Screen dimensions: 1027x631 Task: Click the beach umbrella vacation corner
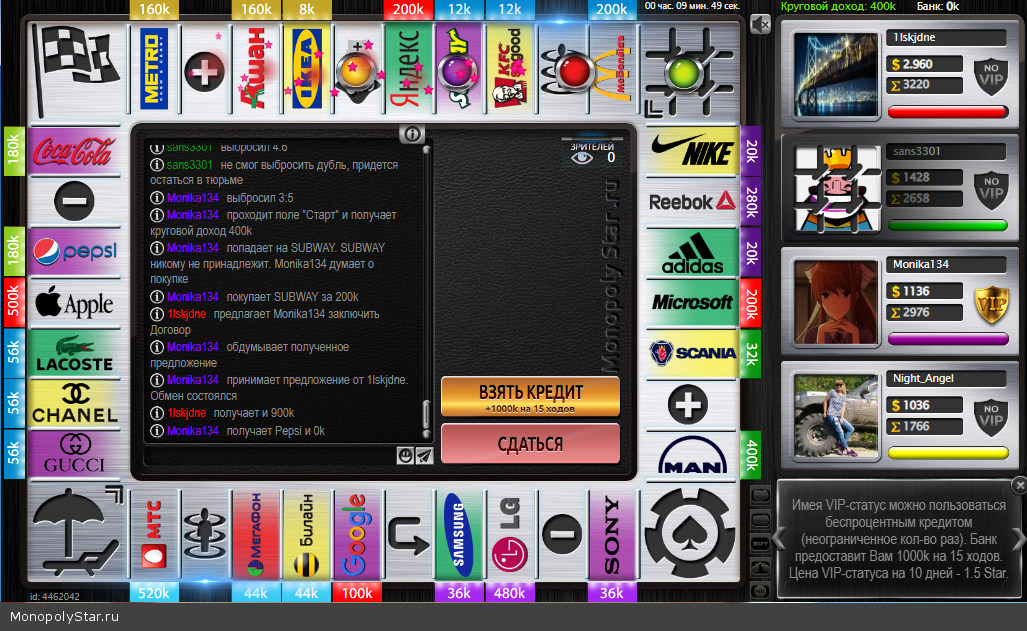[77, 533]
